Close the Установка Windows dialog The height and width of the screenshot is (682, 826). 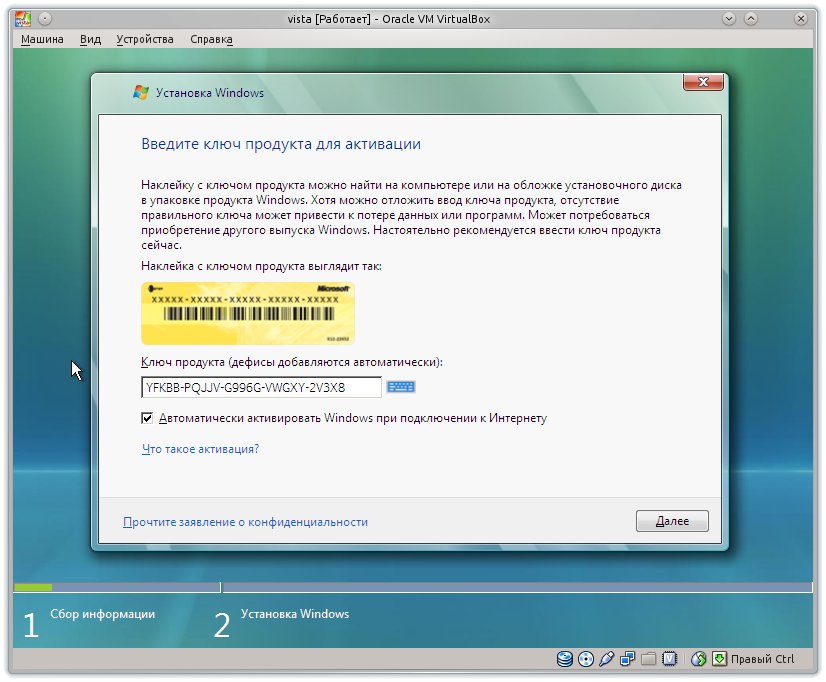[x=704, y=81]
